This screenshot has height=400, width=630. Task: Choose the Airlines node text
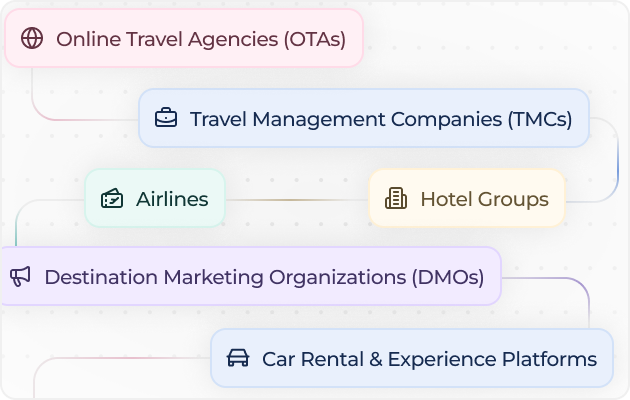172,199
